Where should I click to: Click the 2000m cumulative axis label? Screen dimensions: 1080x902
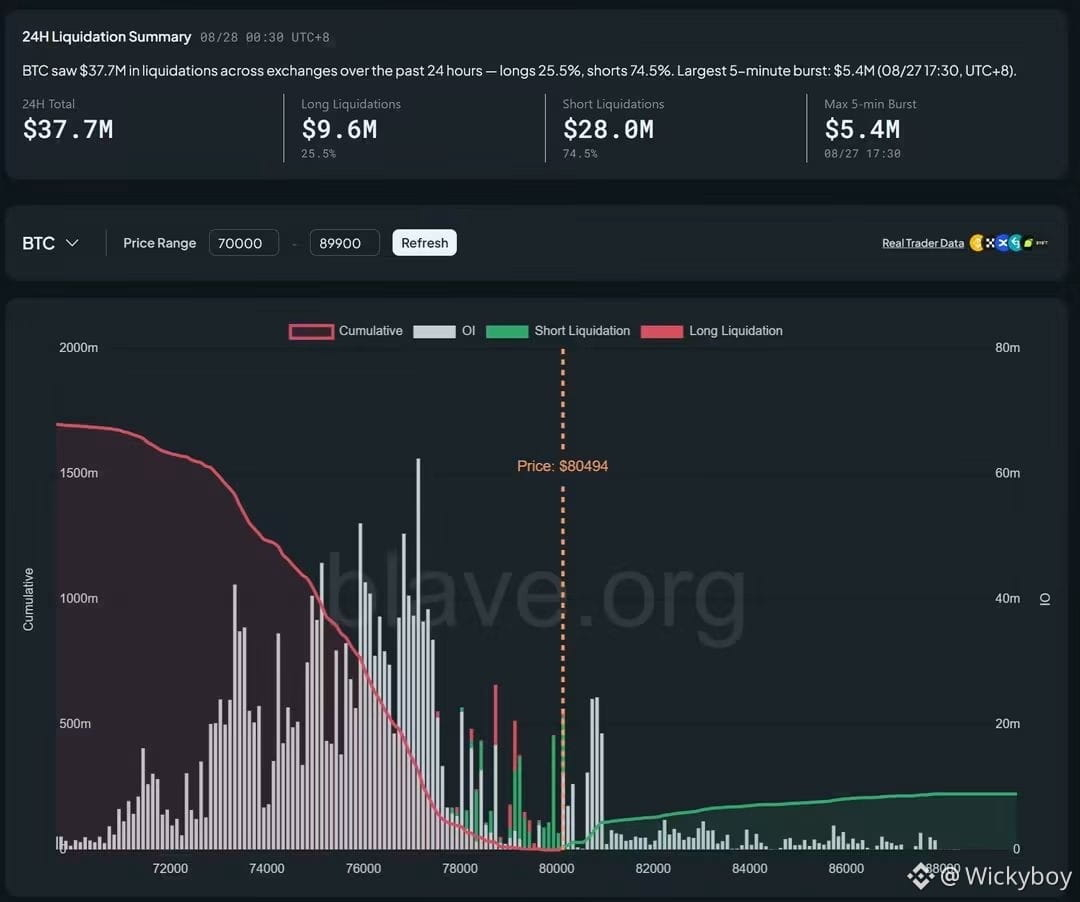[x=79, y=348]
